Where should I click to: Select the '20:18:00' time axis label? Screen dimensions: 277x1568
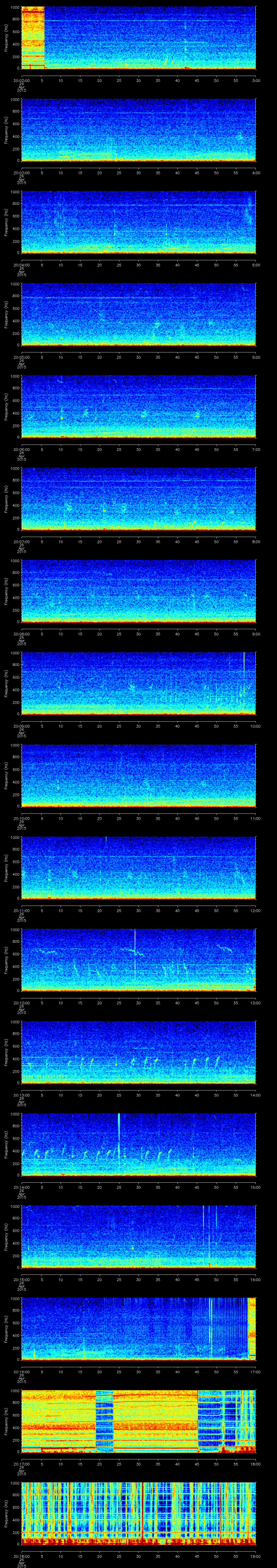point(21,1556)
